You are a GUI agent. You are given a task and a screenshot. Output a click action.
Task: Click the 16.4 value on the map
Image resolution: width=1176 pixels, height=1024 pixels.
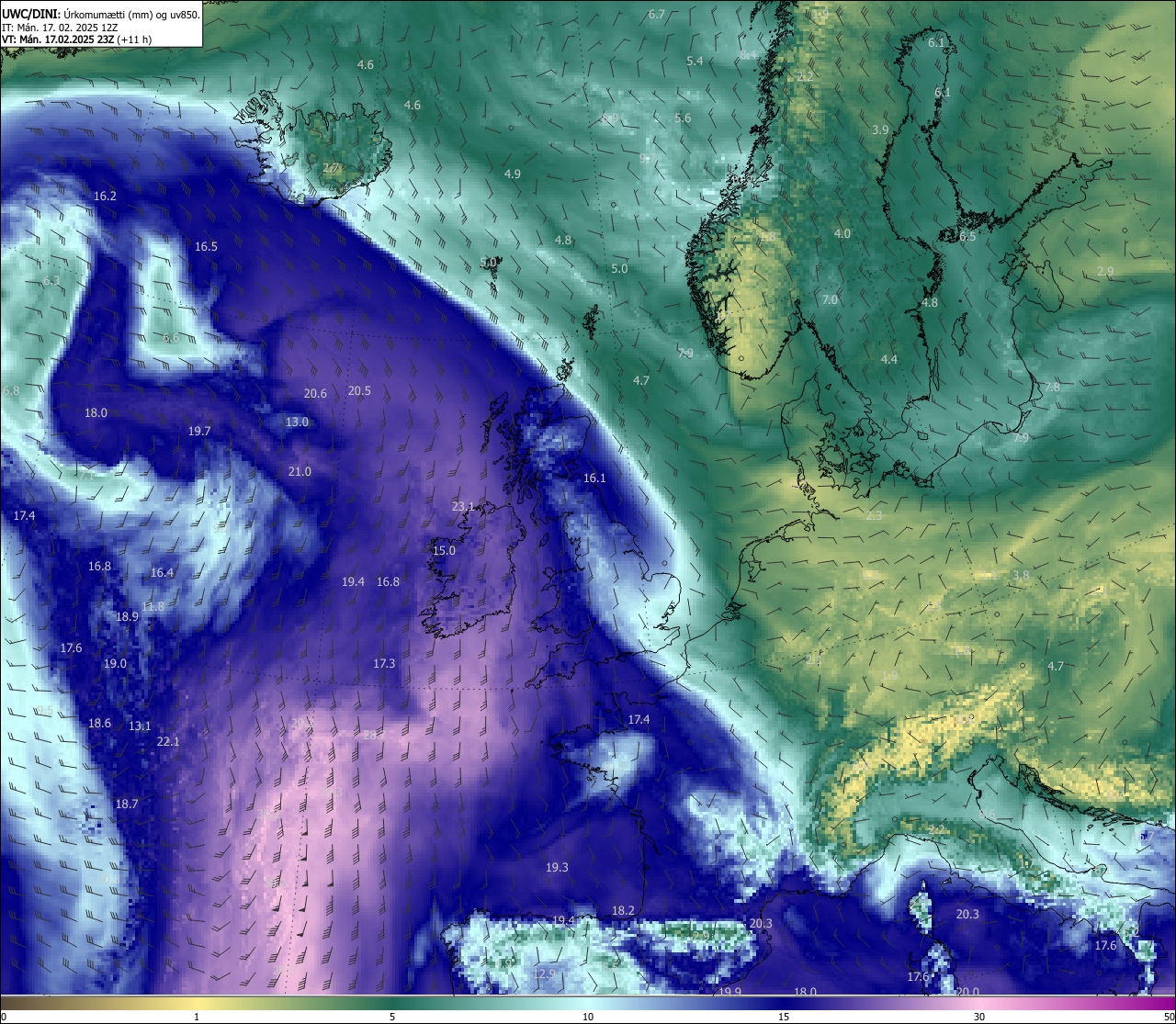(x=162, y=572)
